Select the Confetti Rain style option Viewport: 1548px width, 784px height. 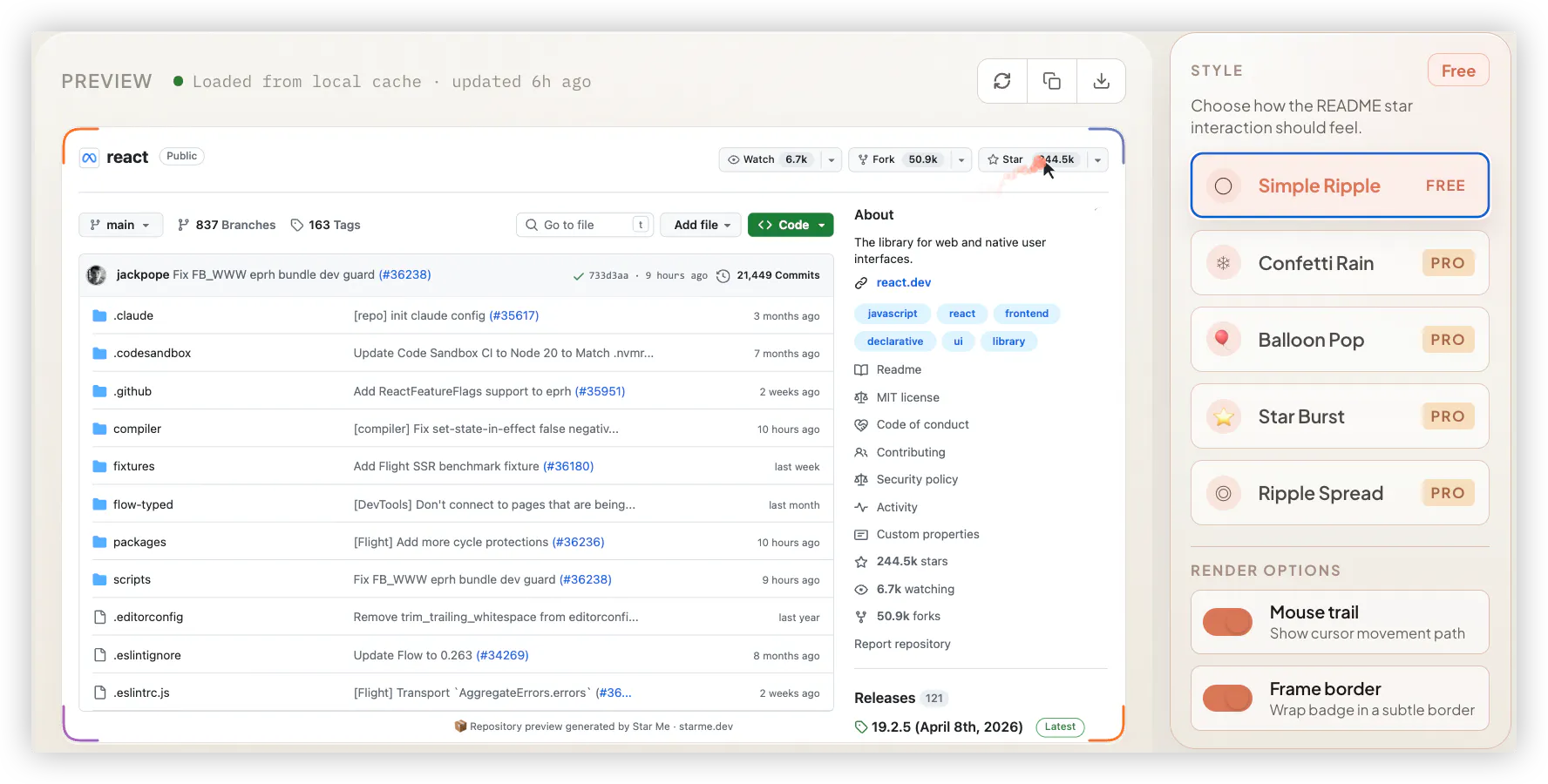coord(1340,263)
